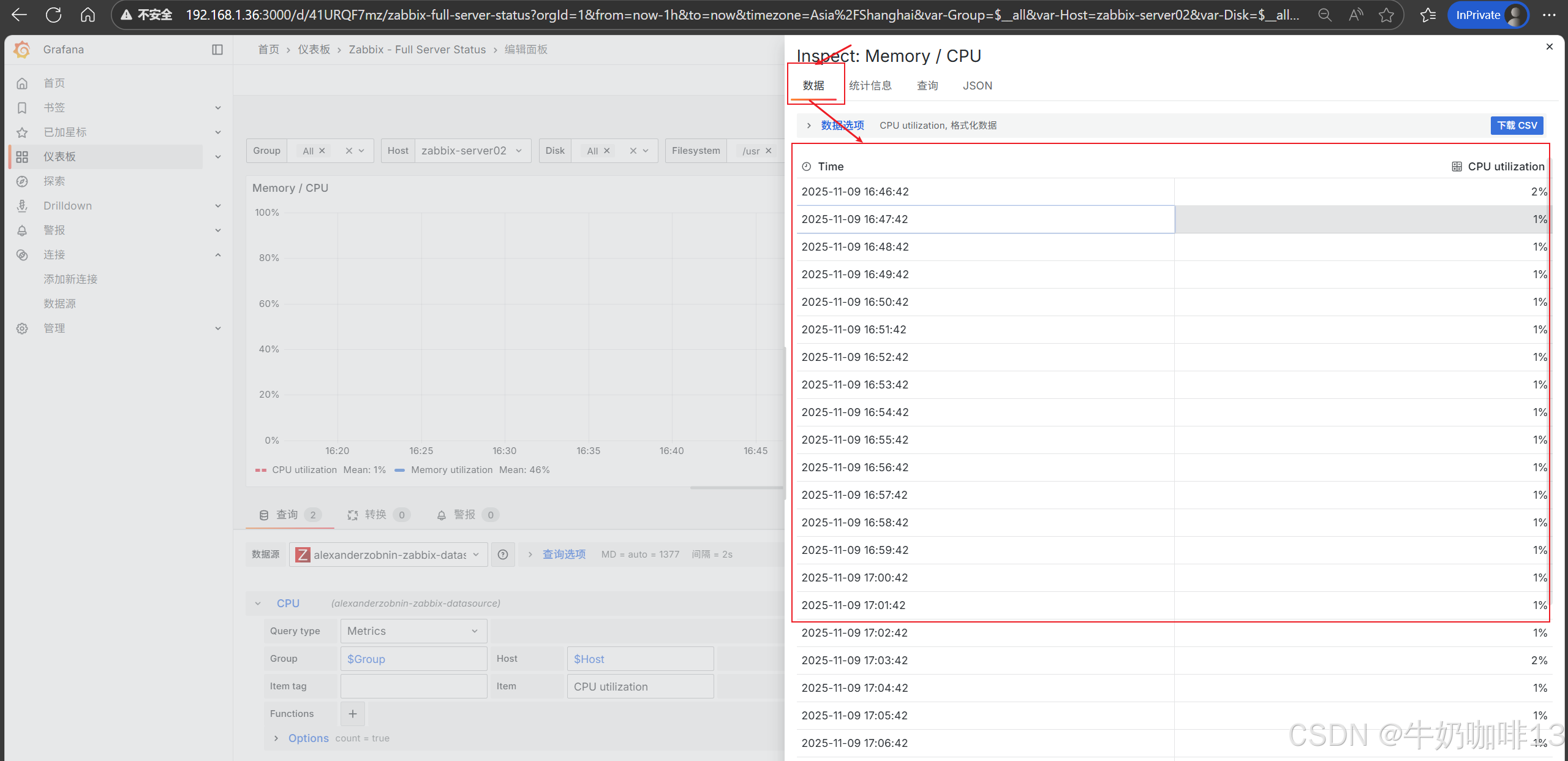The height and width of the screenshot is (761, 1568).
Task: Click the Grafana logo icon
Action: (22, 50)
